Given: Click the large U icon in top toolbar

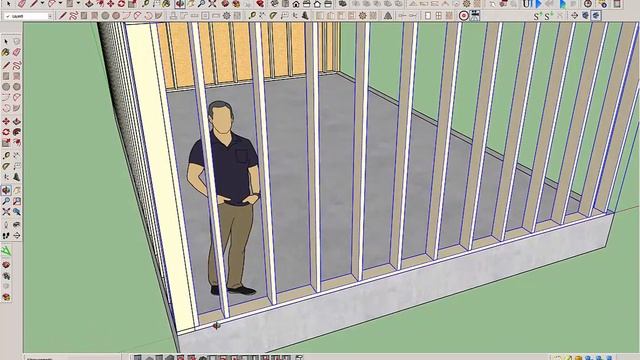Looking at the screenshot, I should 527,4.
